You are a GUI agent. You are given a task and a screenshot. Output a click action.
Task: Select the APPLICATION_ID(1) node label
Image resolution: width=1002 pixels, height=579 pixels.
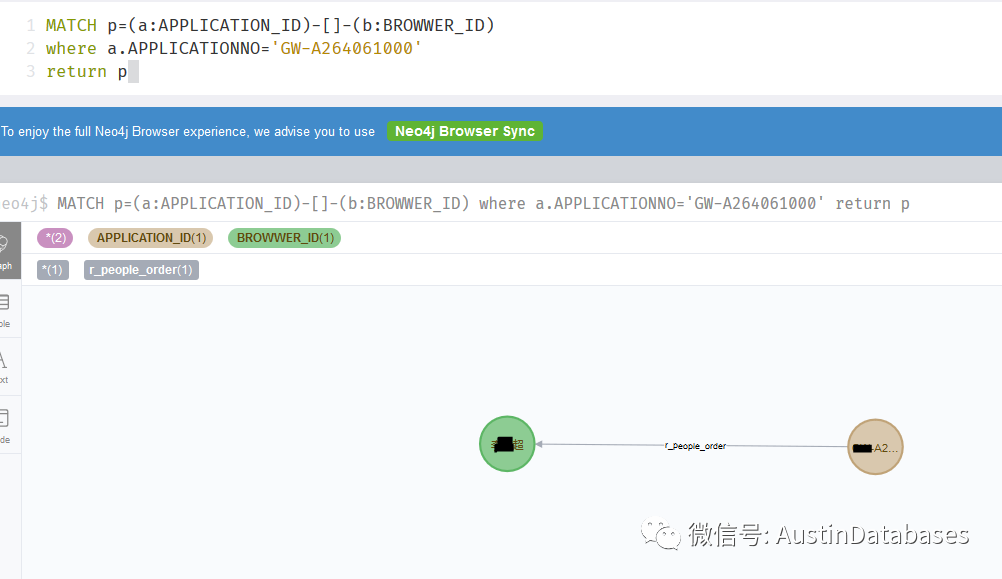coord(151,238)
